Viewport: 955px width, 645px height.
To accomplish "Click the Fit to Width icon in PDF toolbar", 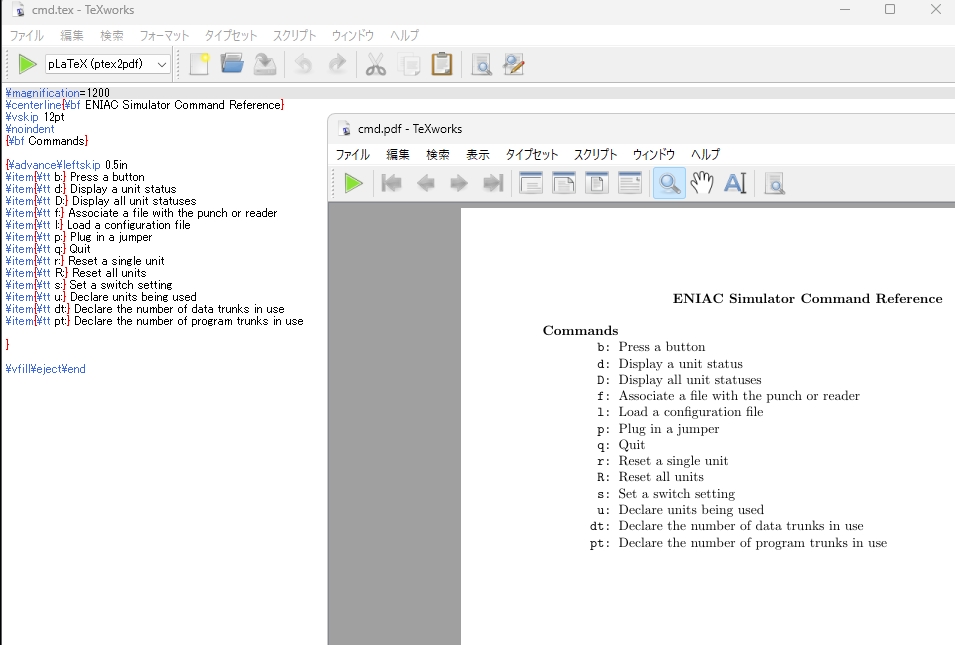I will [564, 183].
